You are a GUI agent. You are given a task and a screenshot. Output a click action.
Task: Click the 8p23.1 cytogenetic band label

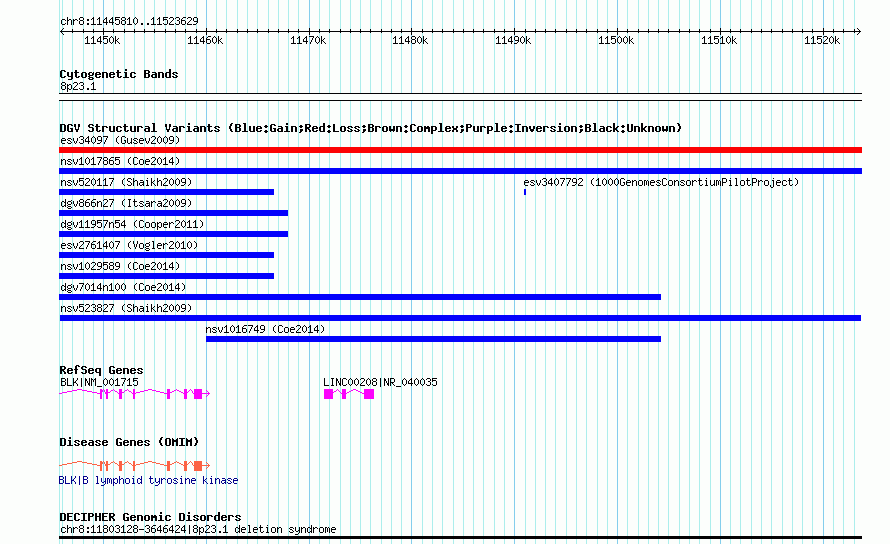[x=78, y=86]
